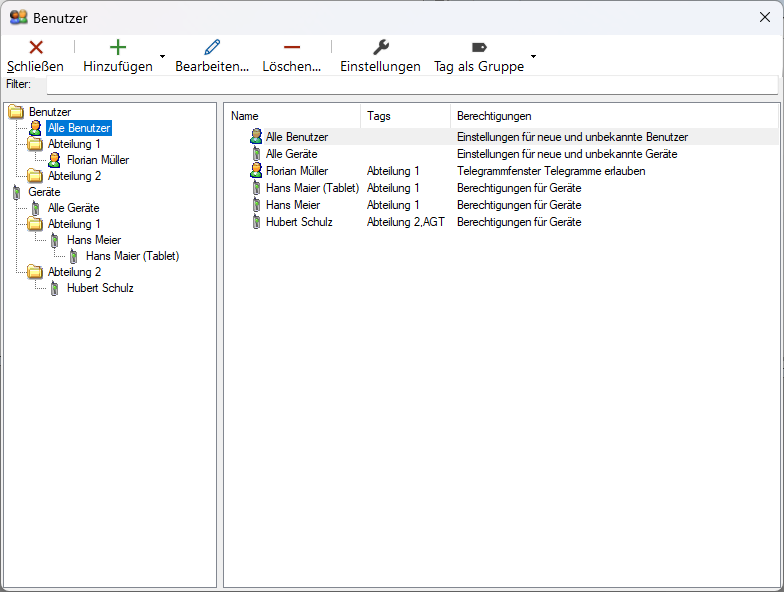The height and width of the screenshot is (592, 784).
Task: Select the Florian Müller row in the list
Action: coord(502,171)
